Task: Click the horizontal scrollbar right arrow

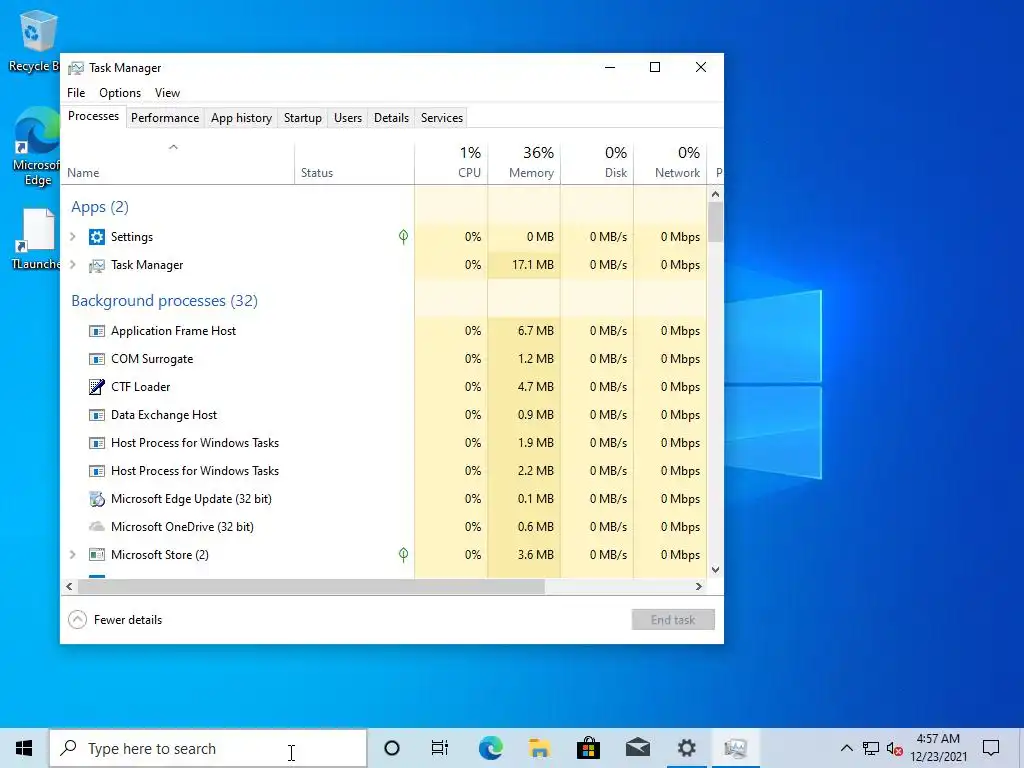Action: [x=699, y=586]
